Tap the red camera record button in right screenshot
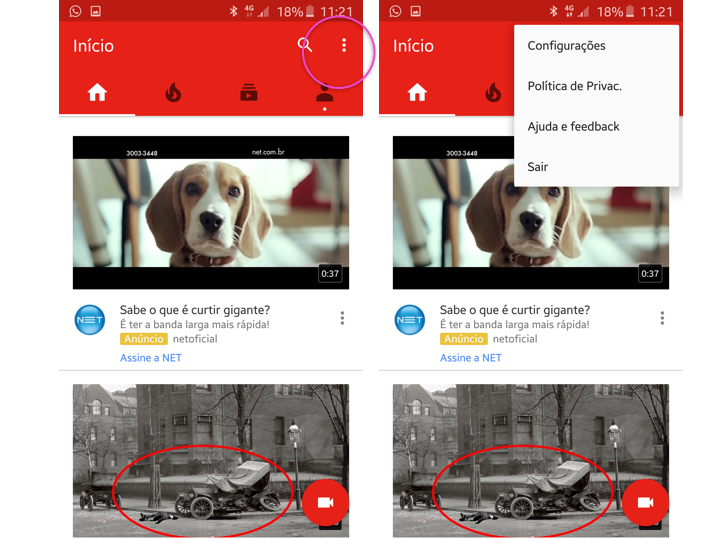720x540 pixels. (x=645, y=502)
